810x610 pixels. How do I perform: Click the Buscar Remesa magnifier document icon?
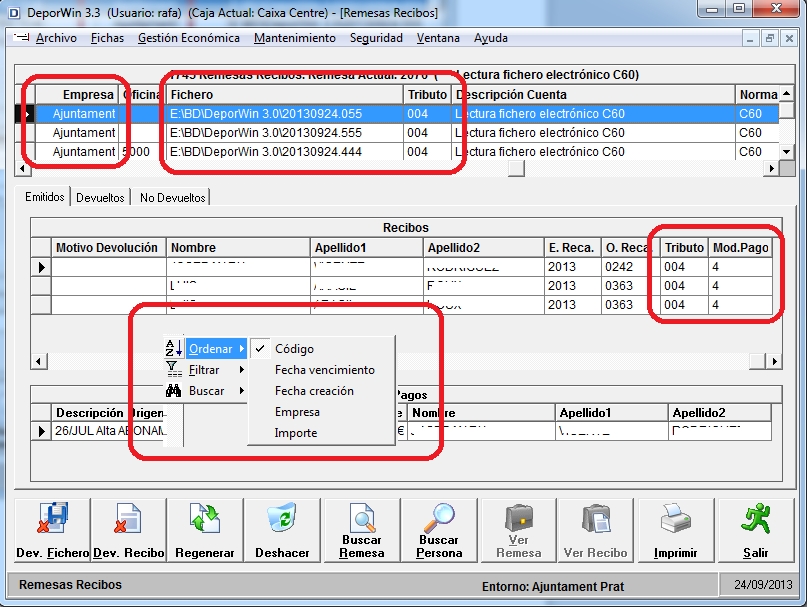362,518
